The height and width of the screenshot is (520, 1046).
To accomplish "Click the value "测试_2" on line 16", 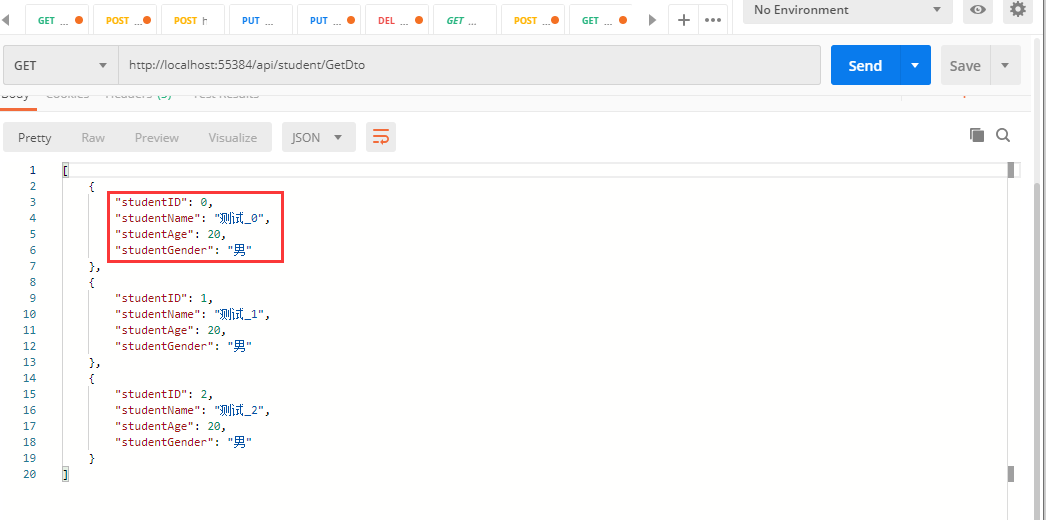I will (x=241, y=410).
